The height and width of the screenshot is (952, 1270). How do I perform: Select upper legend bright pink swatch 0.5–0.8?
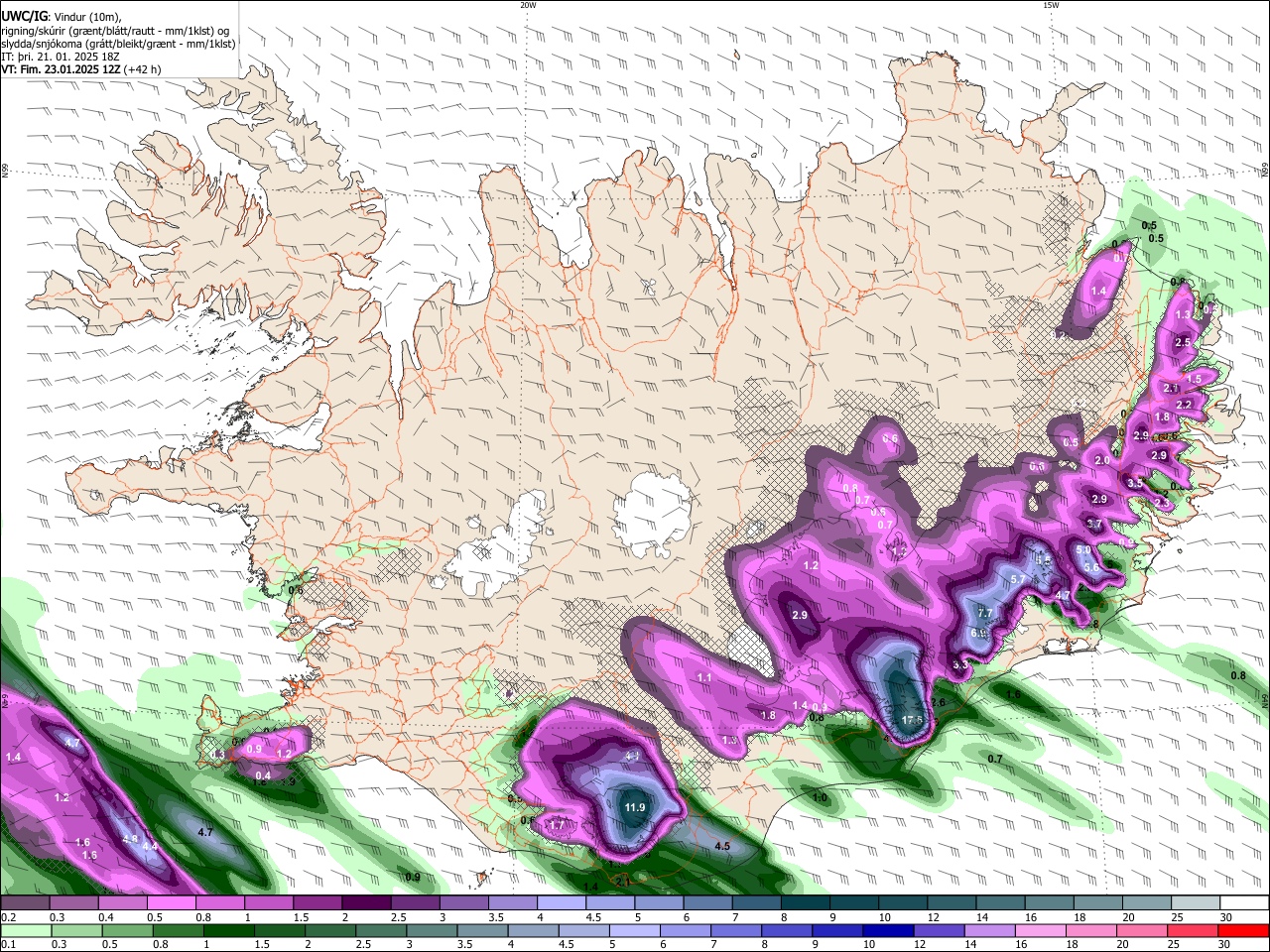(171, 903)
